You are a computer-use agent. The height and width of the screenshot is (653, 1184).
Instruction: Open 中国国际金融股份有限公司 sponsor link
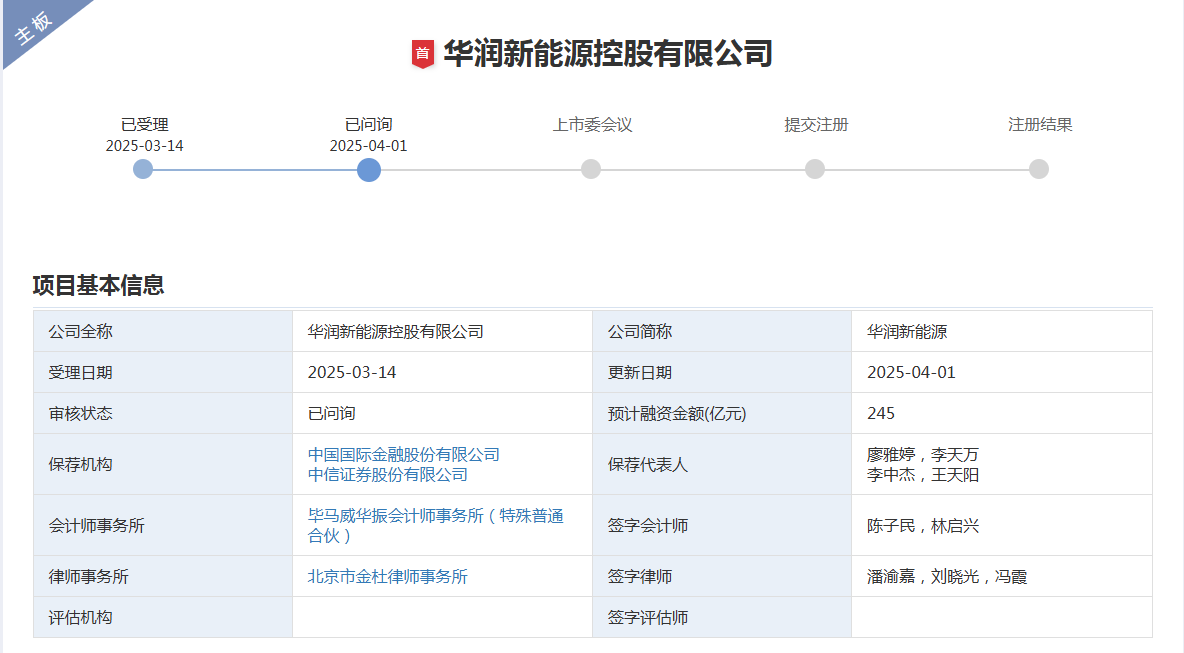pyautogui.click(x=403, y=454)
